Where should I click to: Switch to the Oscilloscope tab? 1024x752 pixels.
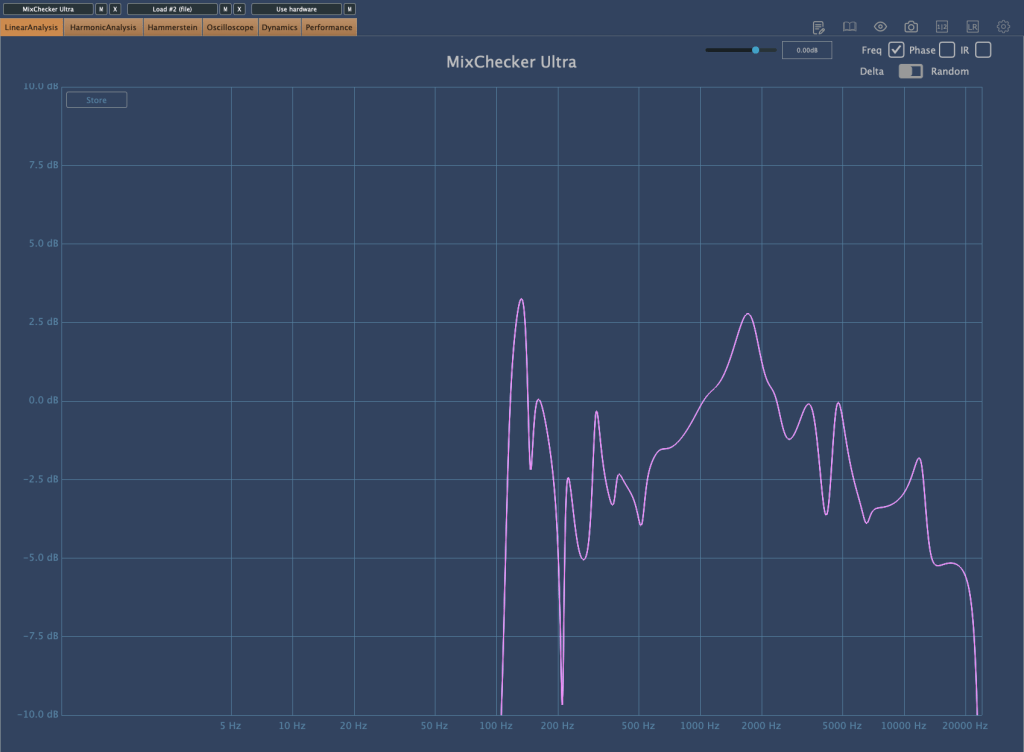[230, 28]
